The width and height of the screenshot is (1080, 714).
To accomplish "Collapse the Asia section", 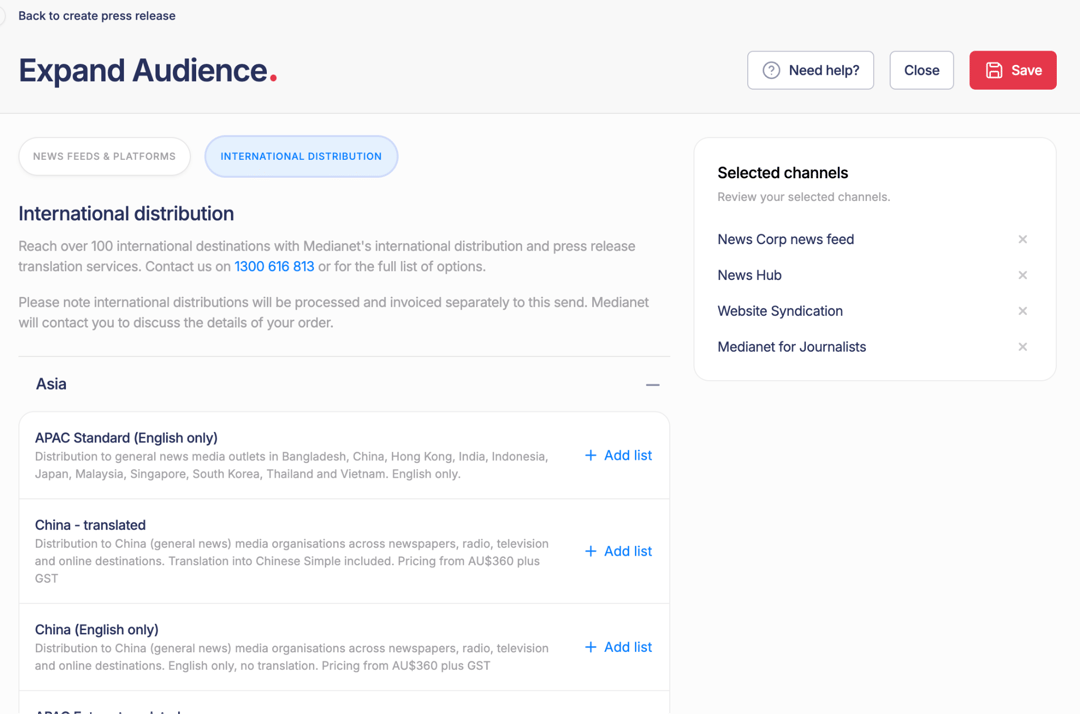I will click(652, 385).
